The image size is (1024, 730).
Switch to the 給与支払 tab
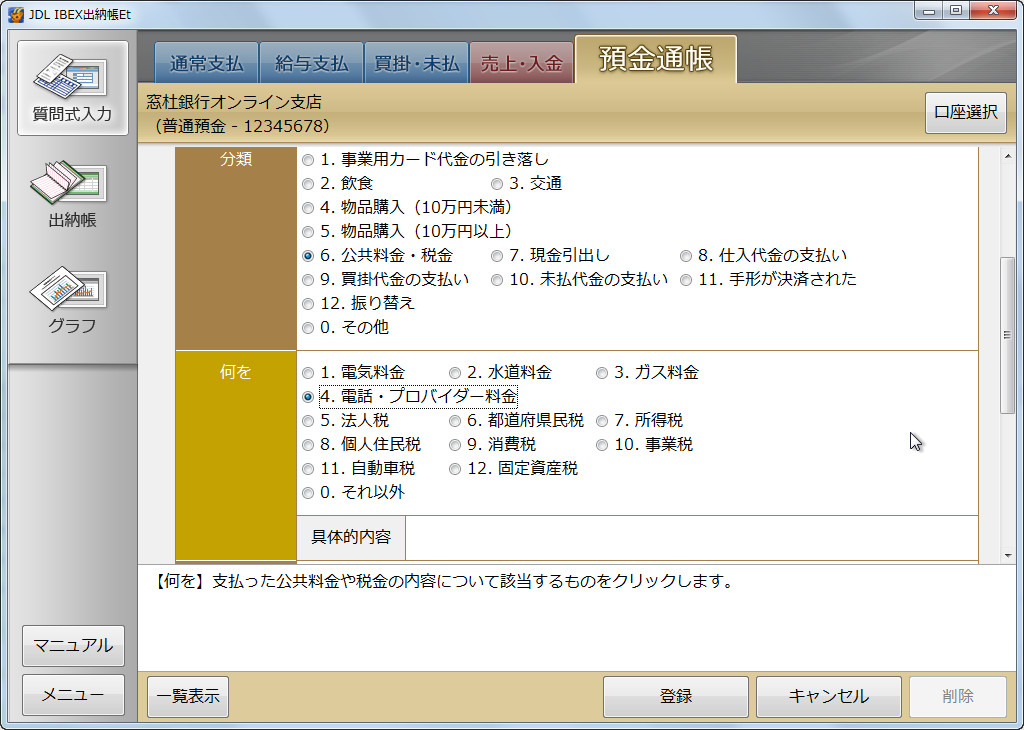point(312,63)
